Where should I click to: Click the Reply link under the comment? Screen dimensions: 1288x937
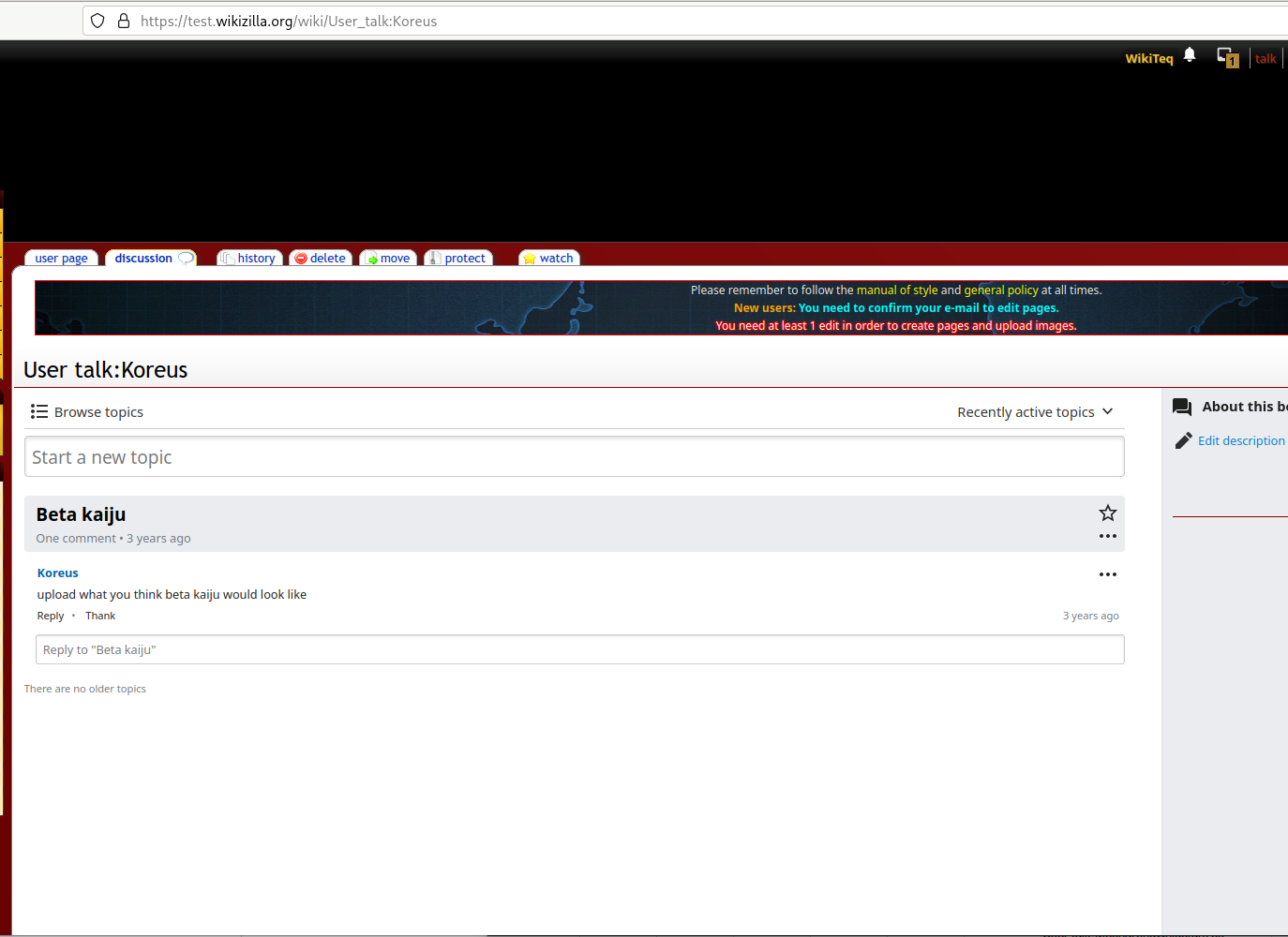point(51,616)
